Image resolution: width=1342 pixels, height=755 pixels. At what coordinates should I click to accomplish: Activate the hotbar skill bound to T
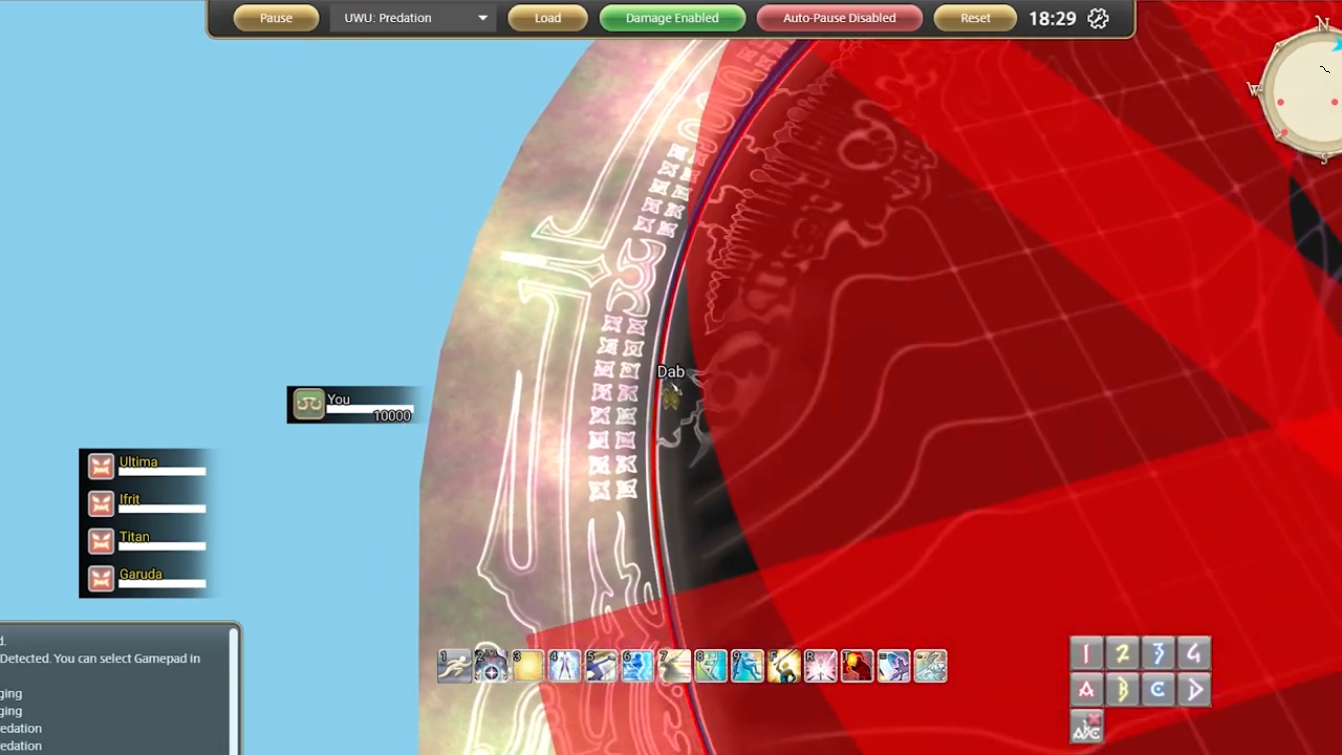point(857,666)
